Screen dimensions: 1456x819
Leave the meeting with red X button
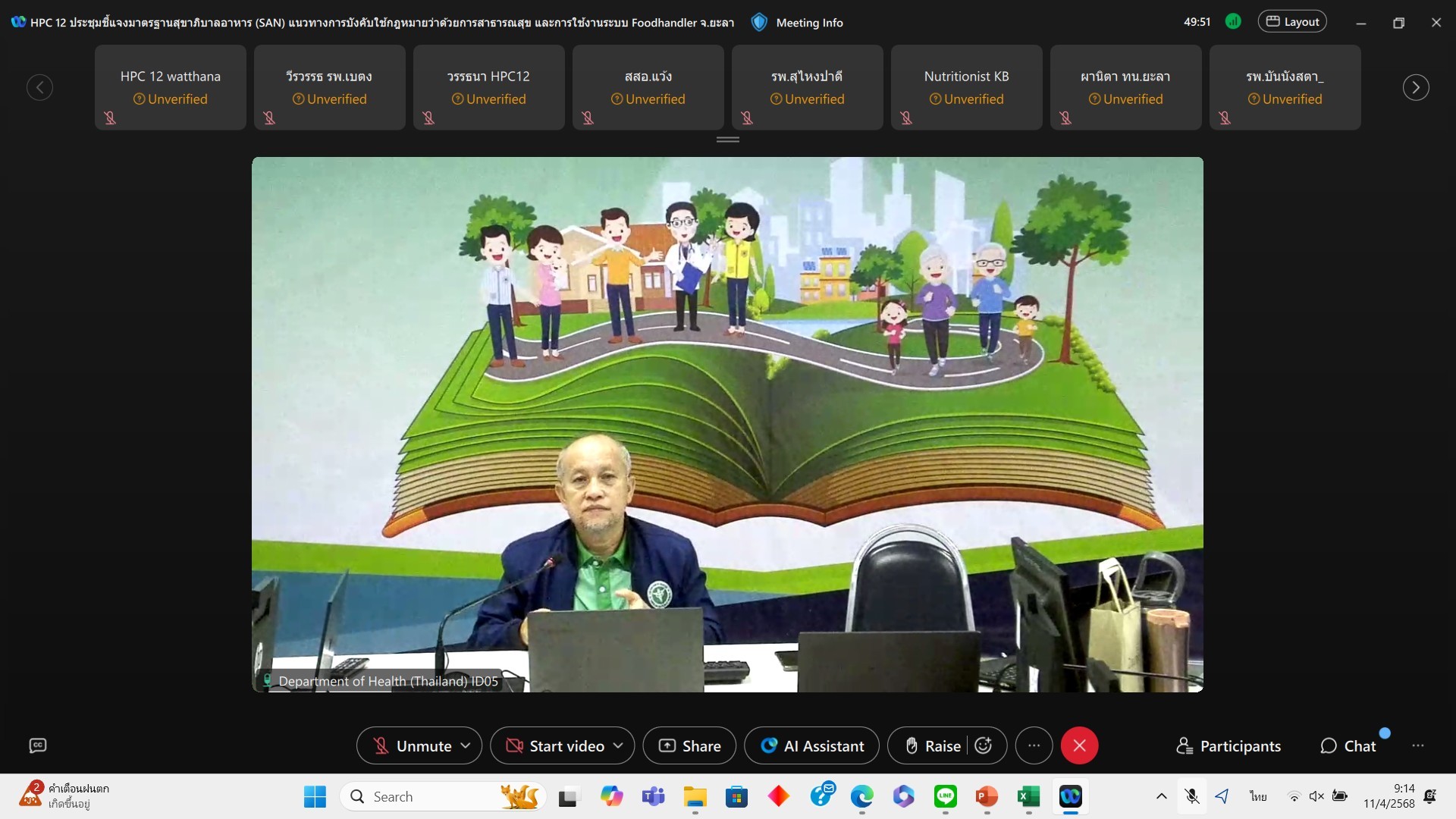point(1080,746)
